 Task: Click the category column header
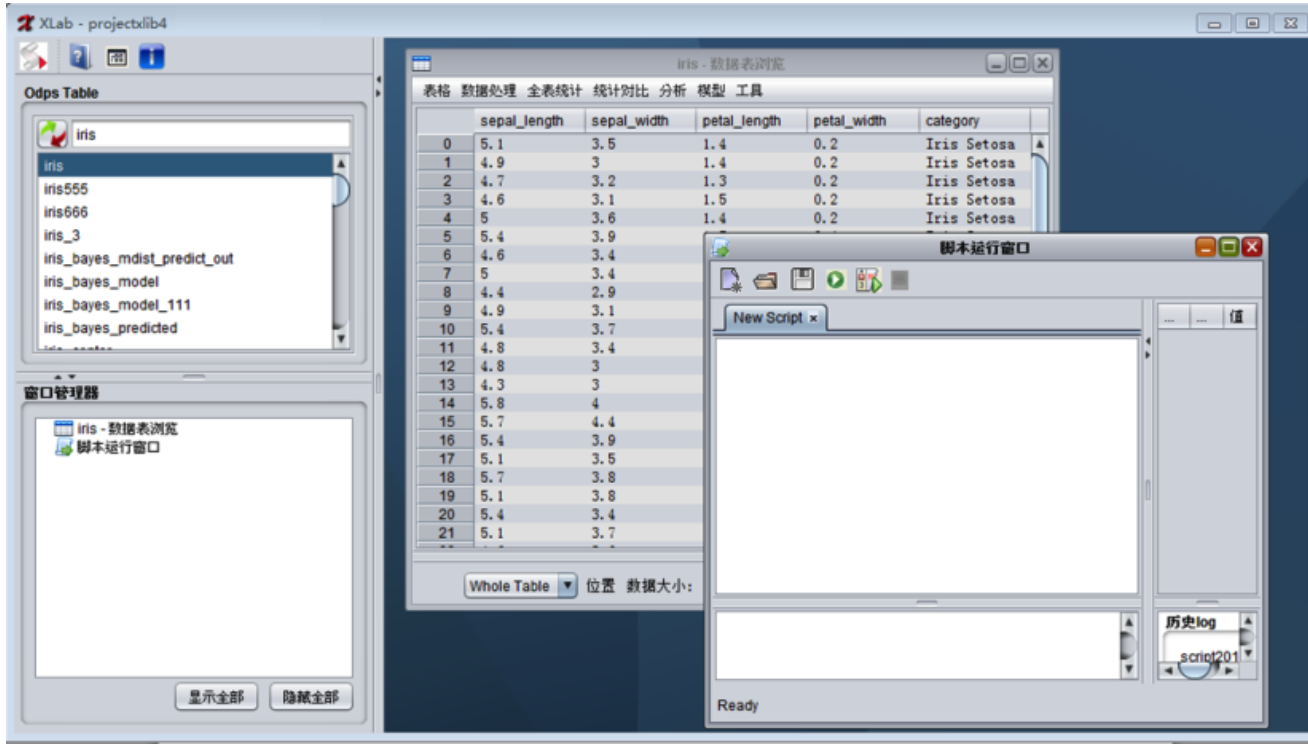tap(974, 120)
